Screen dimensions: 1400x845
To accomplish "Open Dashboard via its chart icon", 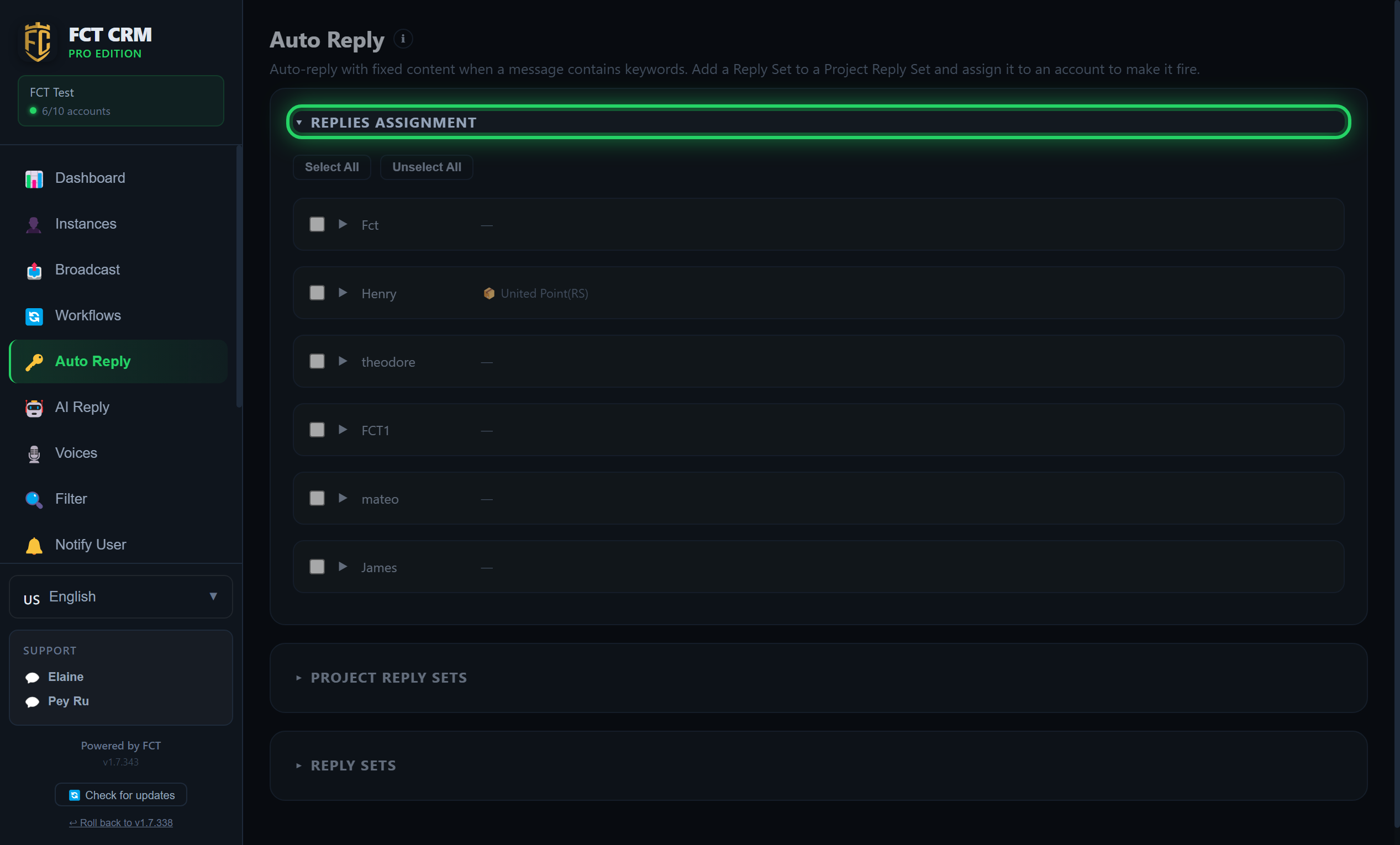I will (34, 179).
